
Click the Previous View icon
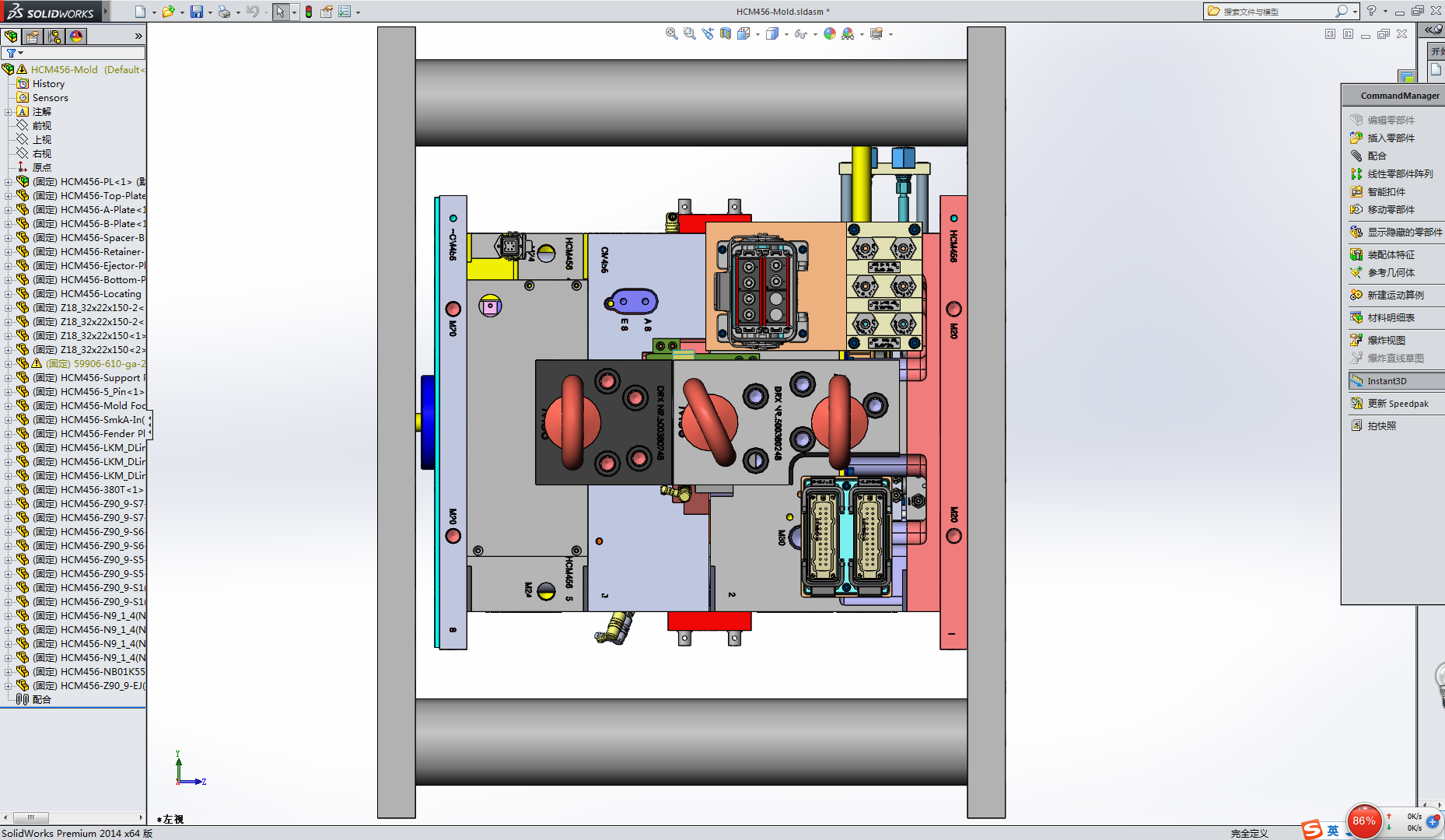[x=708, y=33]
